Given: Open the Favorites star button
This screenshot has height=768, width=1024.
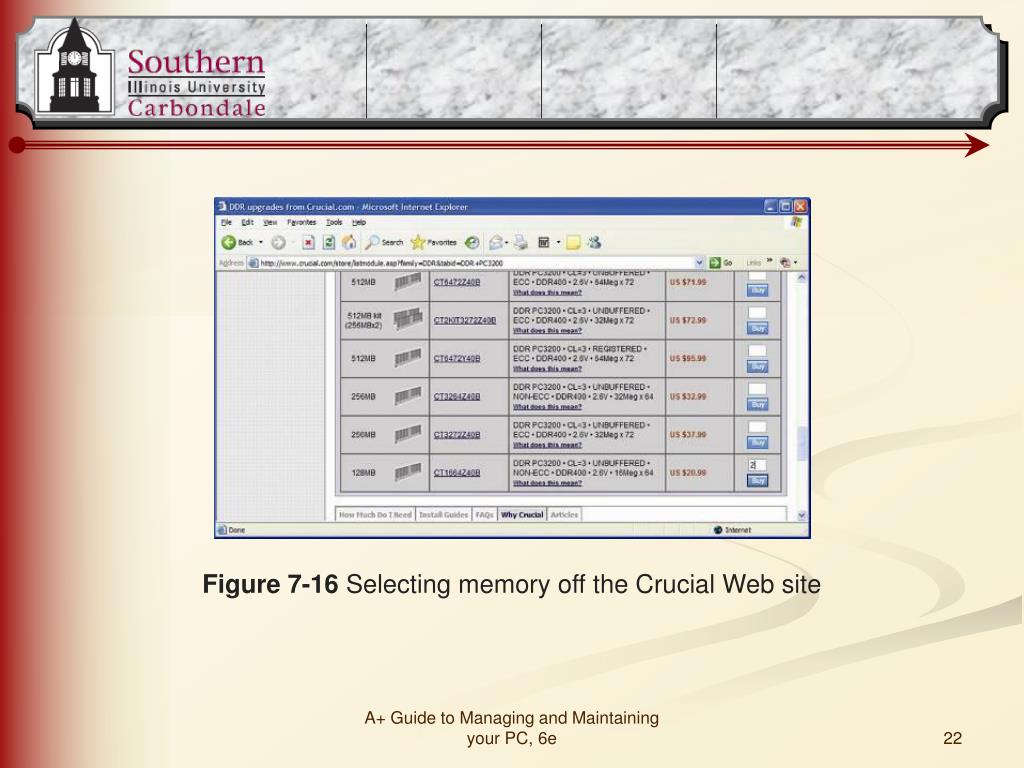Looking at the screenshot, I should [434, 242].
